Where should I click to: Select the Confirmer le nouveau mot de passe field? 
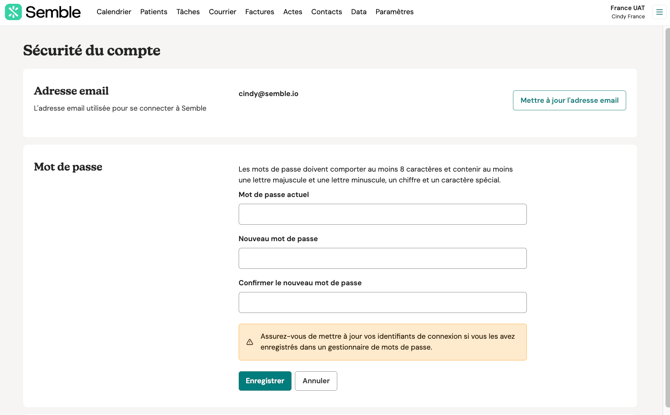coord(382,302)
